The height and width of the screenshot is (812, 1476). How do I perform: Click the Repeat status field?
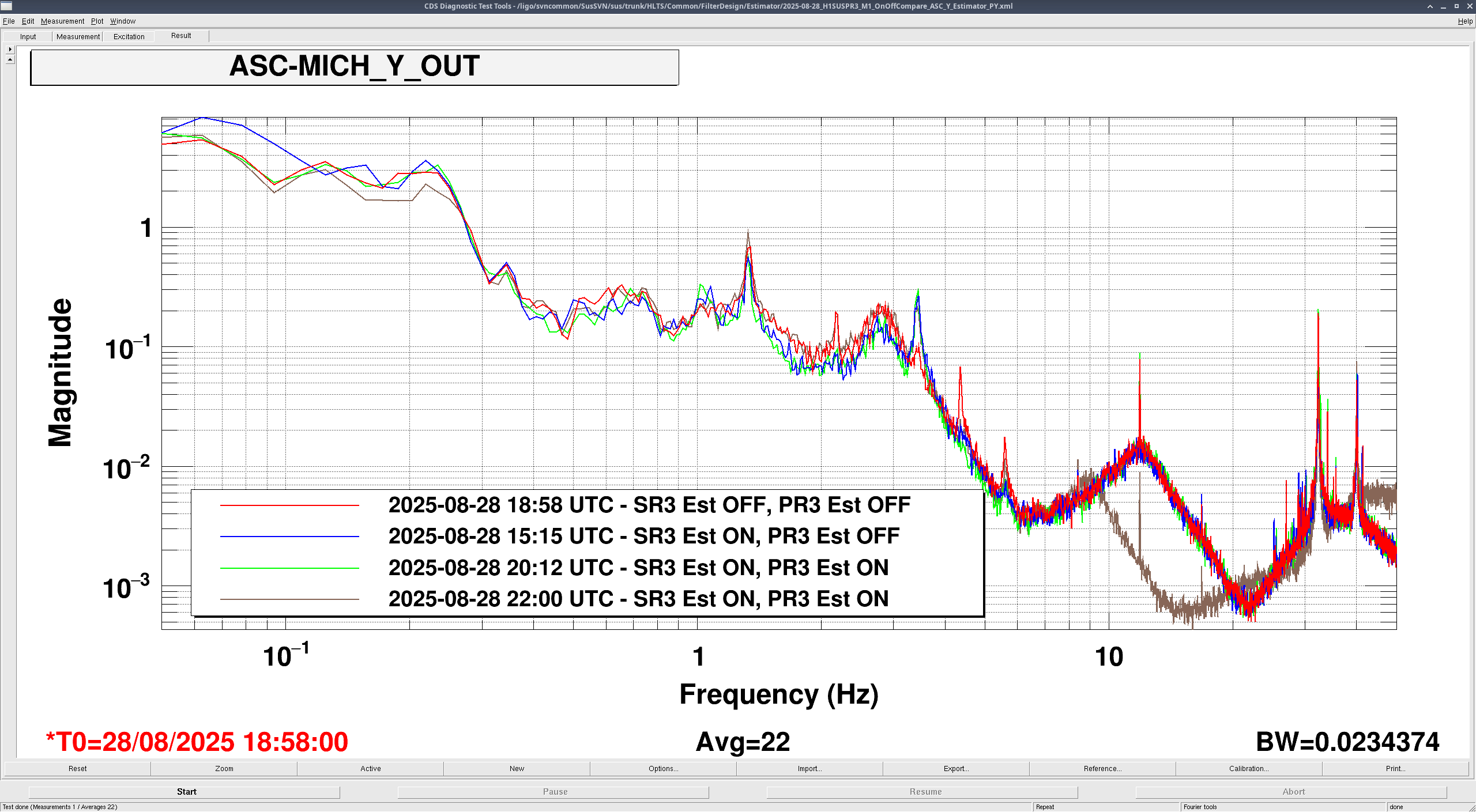[x=1106, y=807]
